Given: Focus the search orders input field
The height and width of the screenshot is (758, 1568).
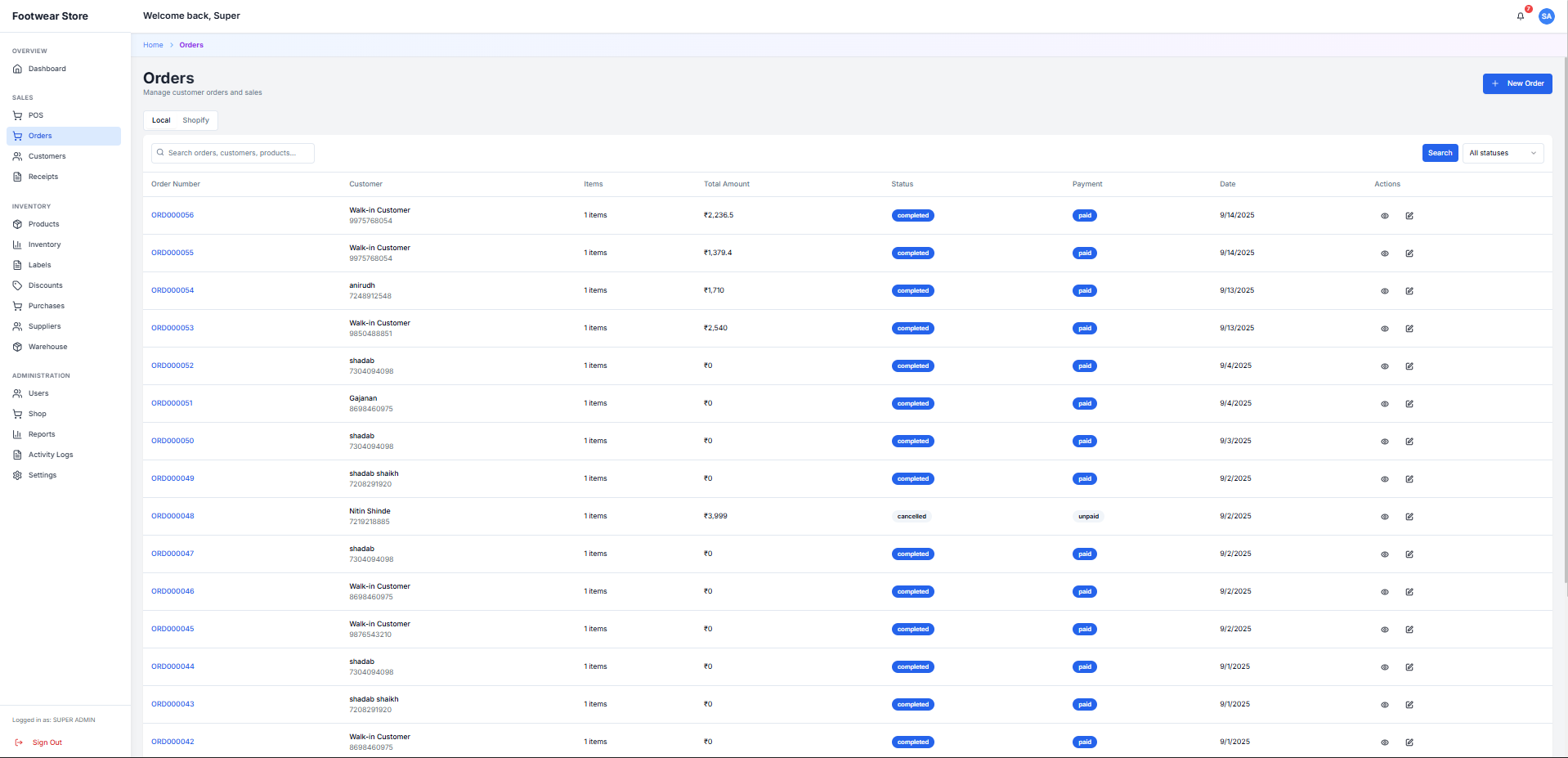Looking at the screenshot, I should 233,153.
